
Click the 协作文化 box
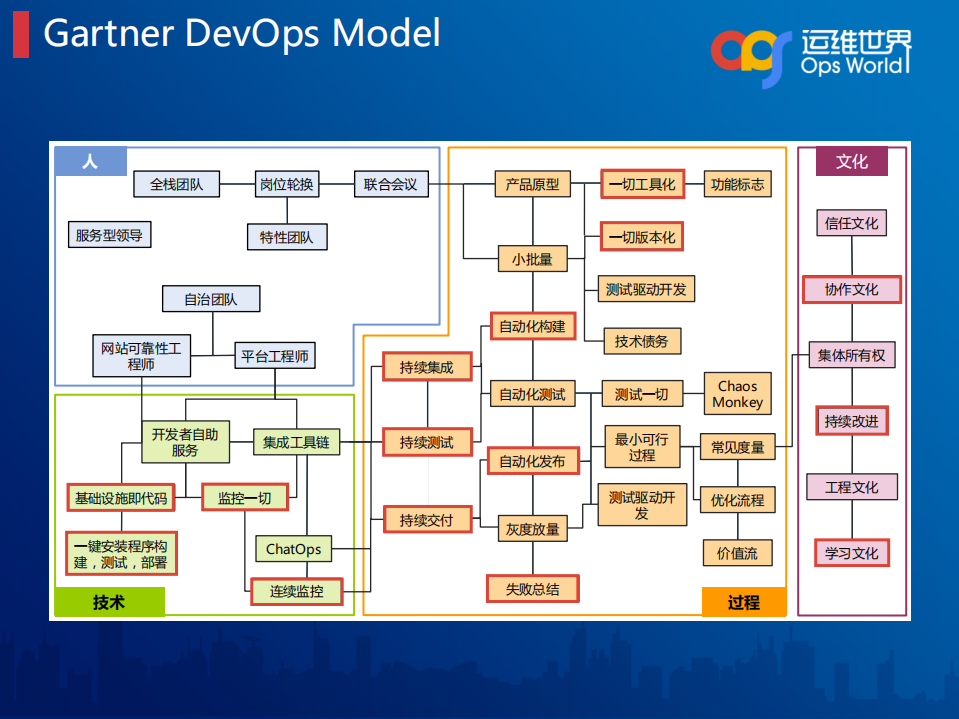click(851, 290)
